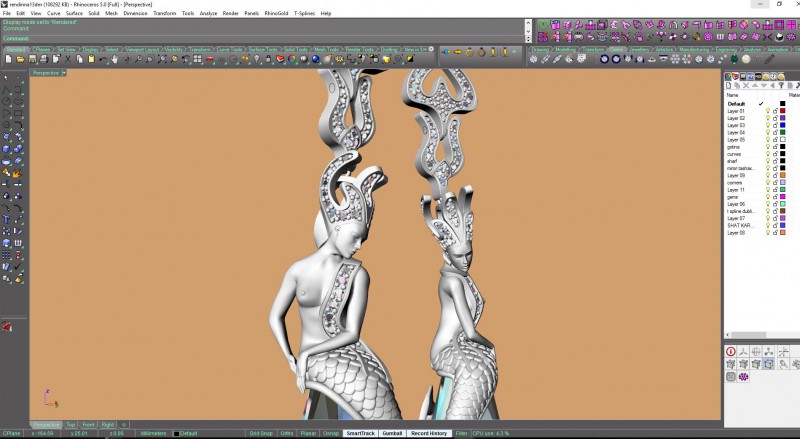Click the Zoom Extents icon
Viewport: 800px width, 439px height.
[162, 59]
